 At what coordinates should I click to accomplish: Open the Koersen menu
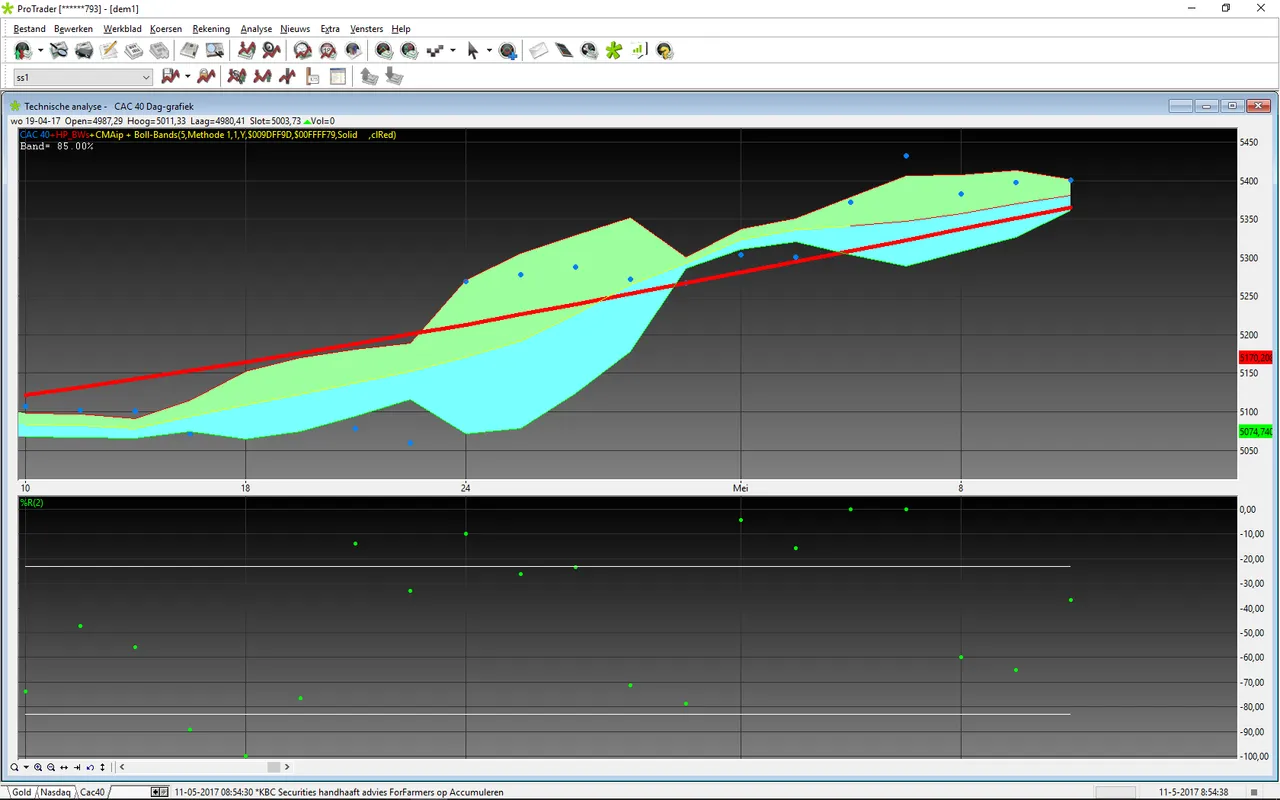pos(166,29)
